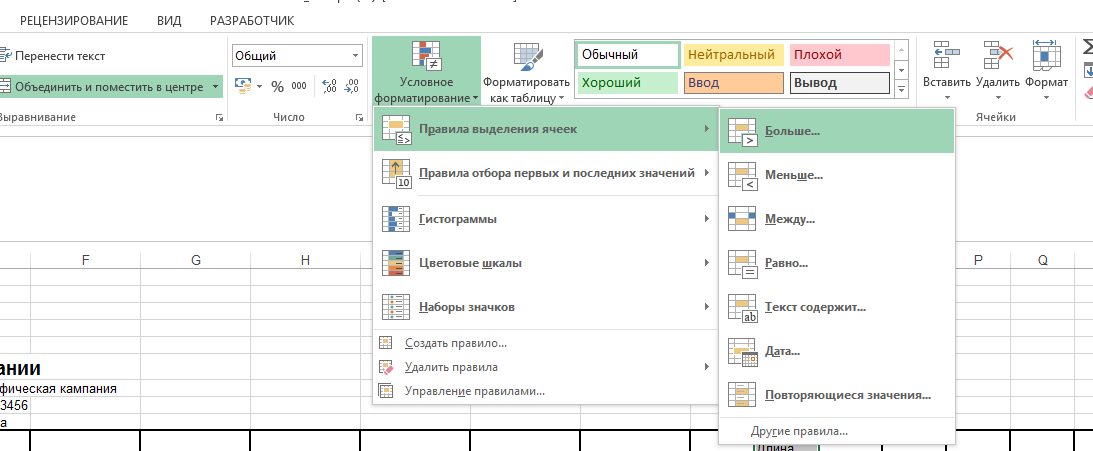Screen dimensions: 1093x451
Task: Click Форматировать как таблицу icon
Action: 526,58
